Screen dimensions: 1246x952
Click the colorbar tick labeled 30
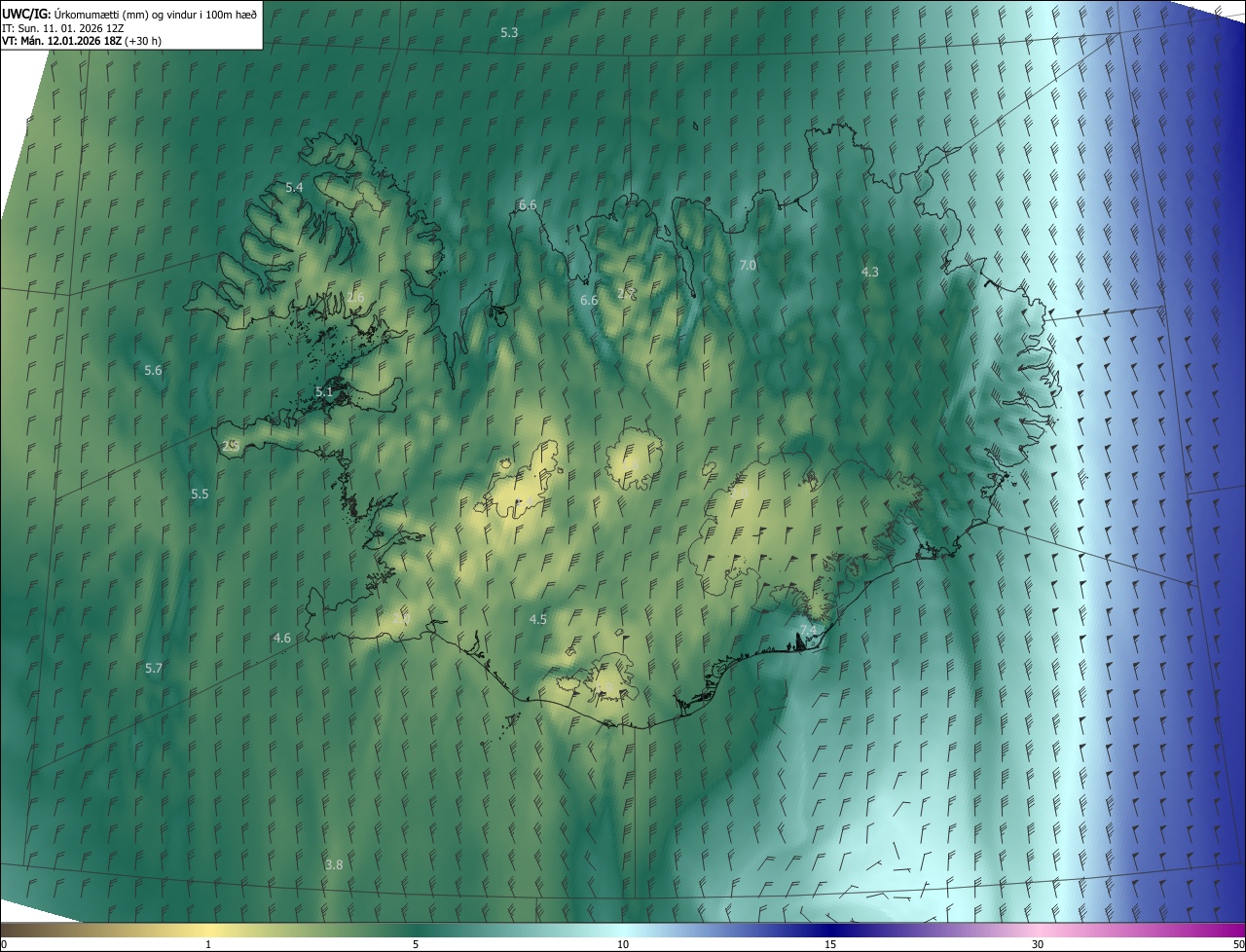tap(1038, 945)
